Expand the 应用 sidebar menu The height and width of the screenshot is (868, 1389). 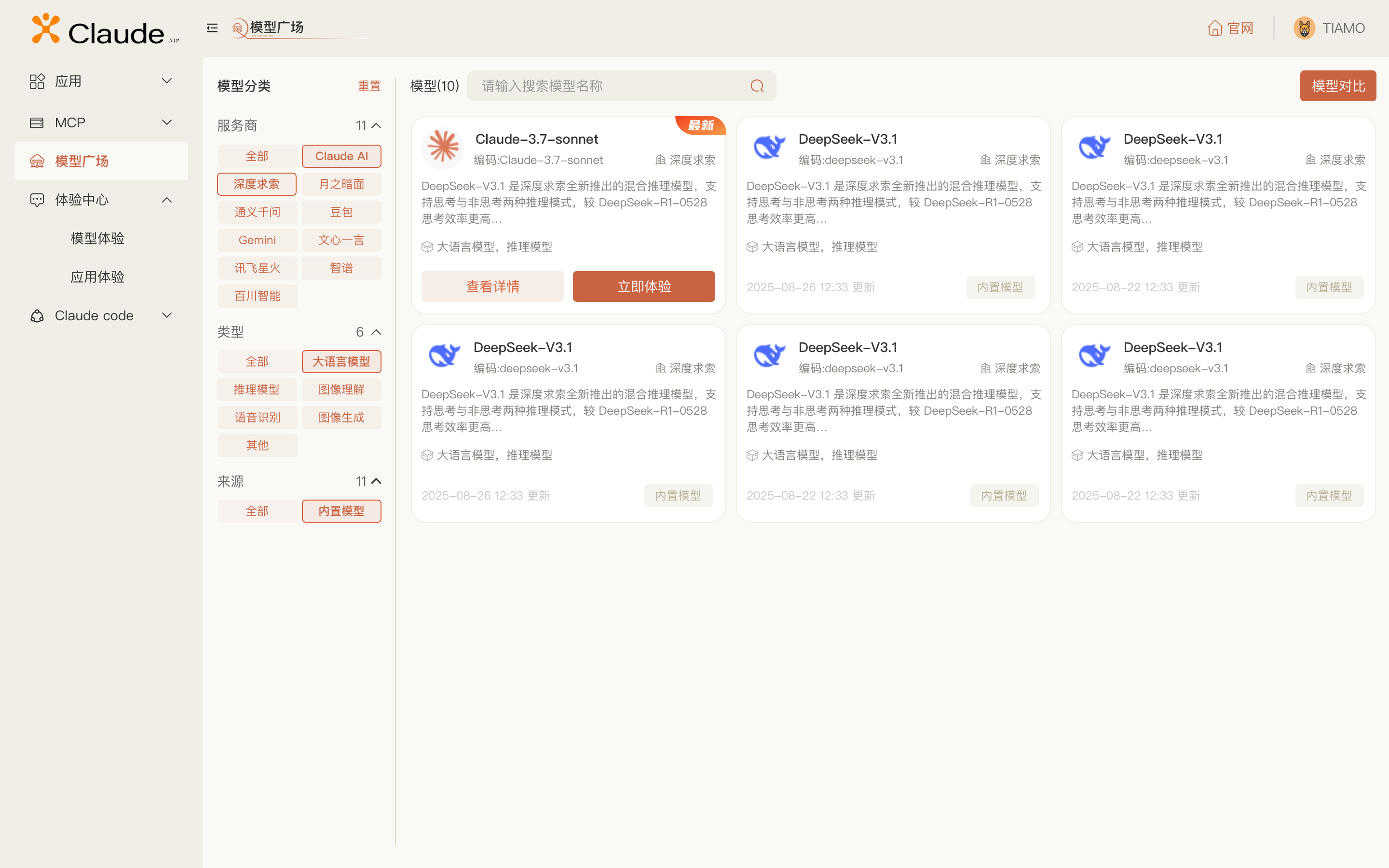pos(166,81)
